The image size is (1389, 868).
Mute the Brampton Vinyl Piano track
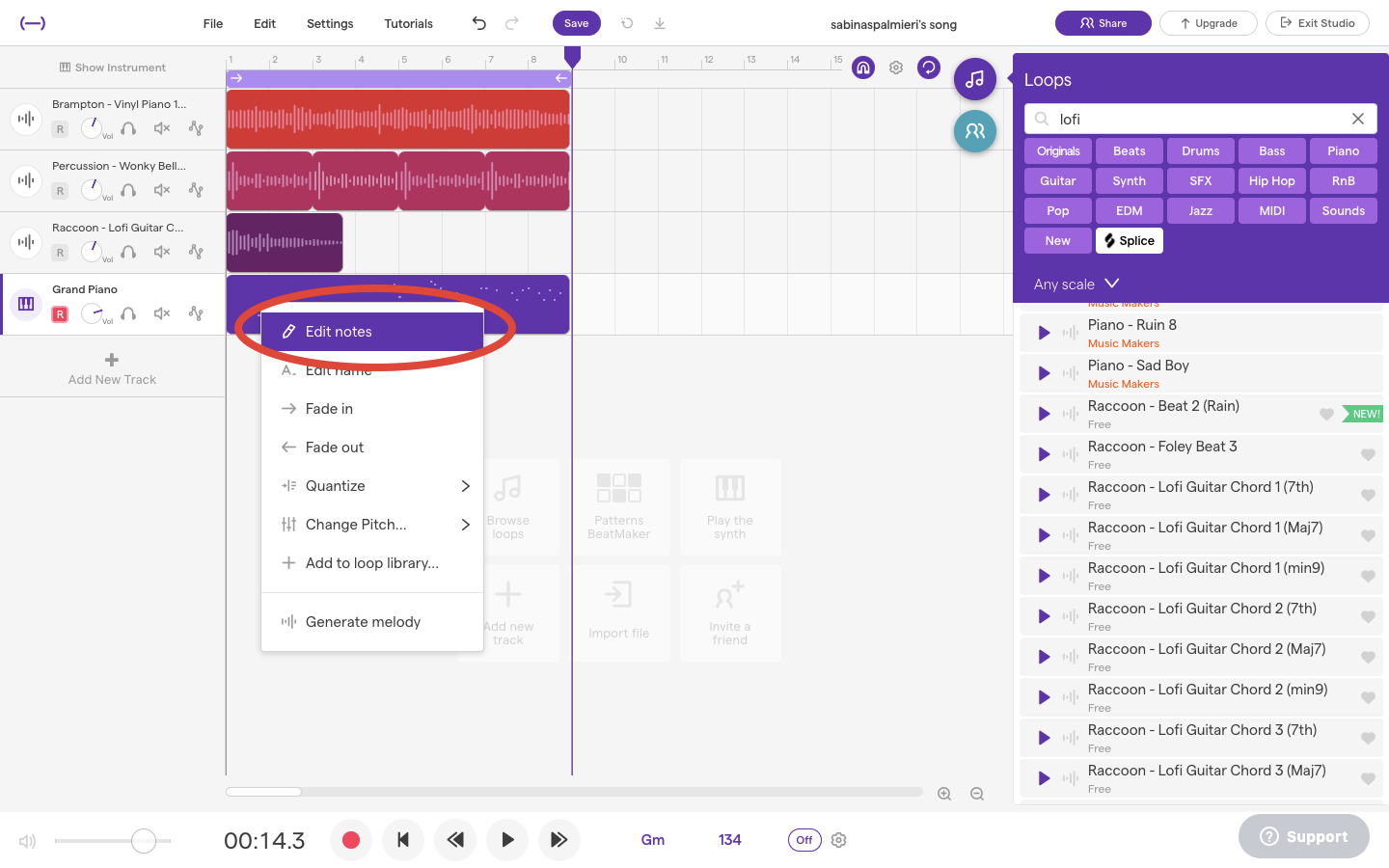click(162, 128)
